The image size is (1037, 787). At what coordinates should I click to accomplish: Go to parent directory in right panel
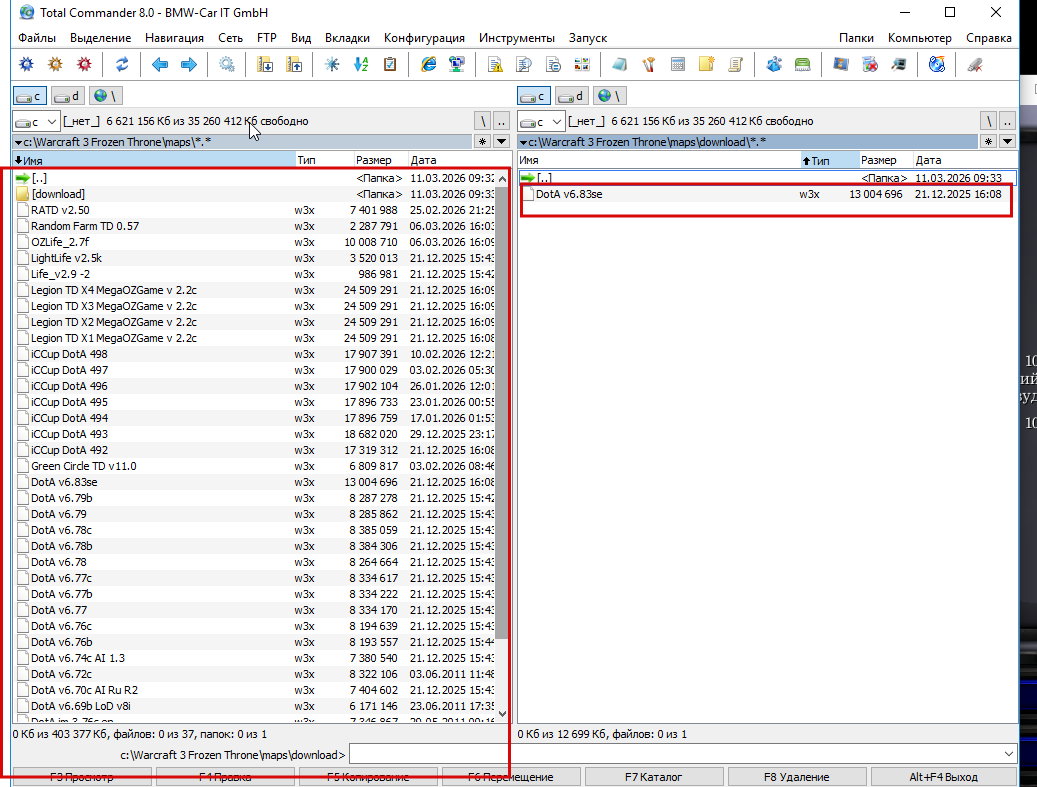1007,121
